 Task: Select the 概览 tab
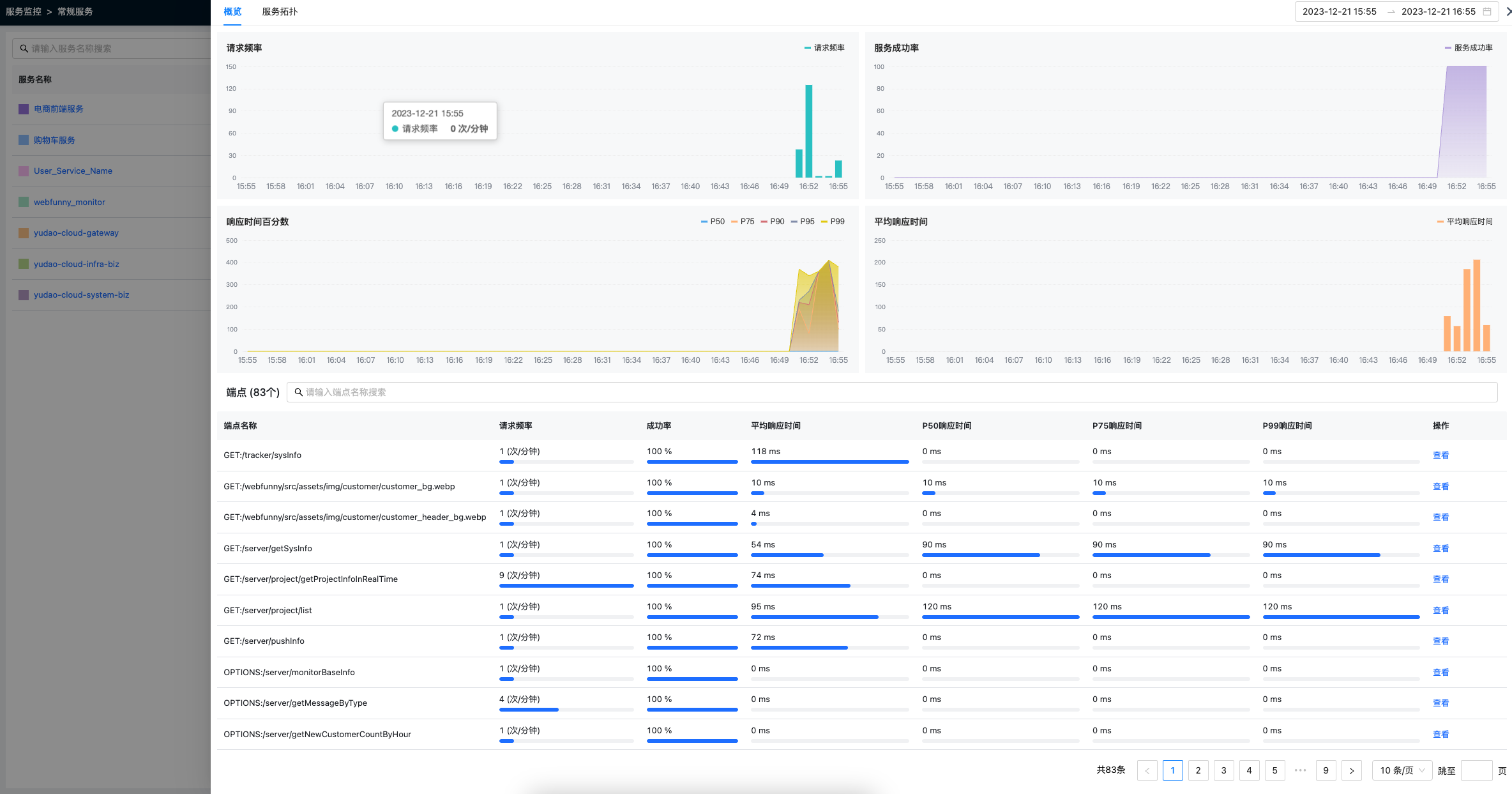232,11
